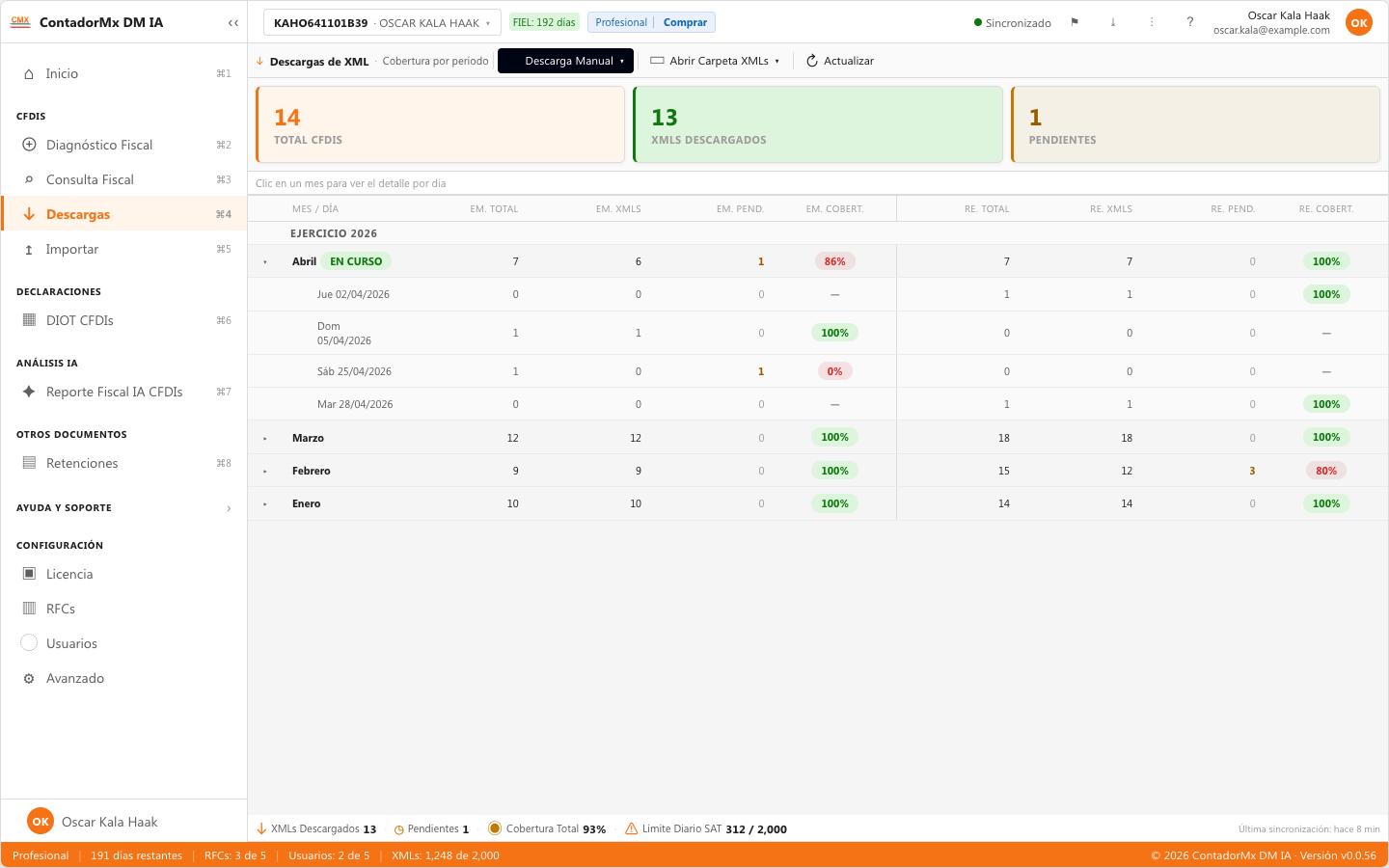Click the Diagnóstico Fiscal plus-circle icon
Screen dimensions: 1389x868
[29, 145]
